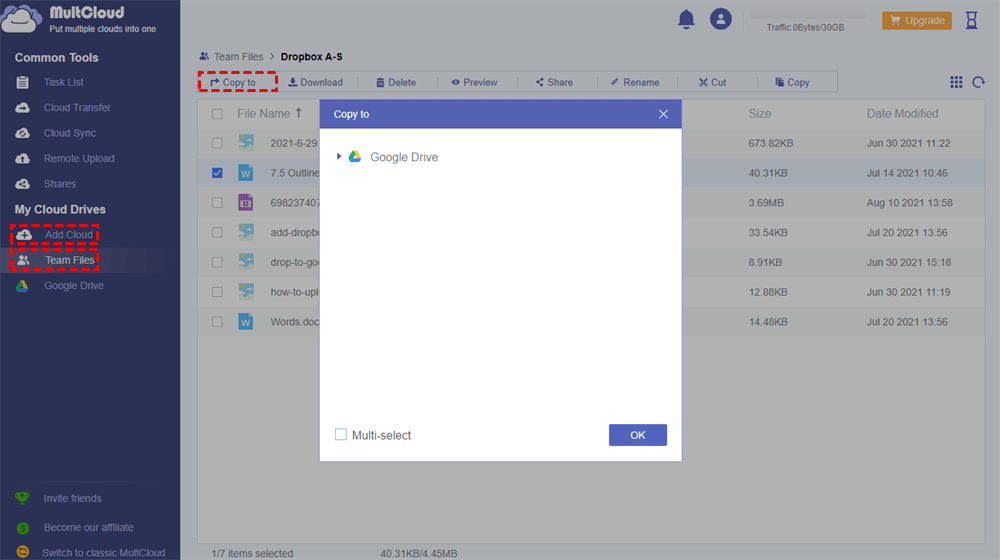Uncheck the 7.5 Outline file checkbox
Screen dimensions: 1000x560
(x=217, y=173)
